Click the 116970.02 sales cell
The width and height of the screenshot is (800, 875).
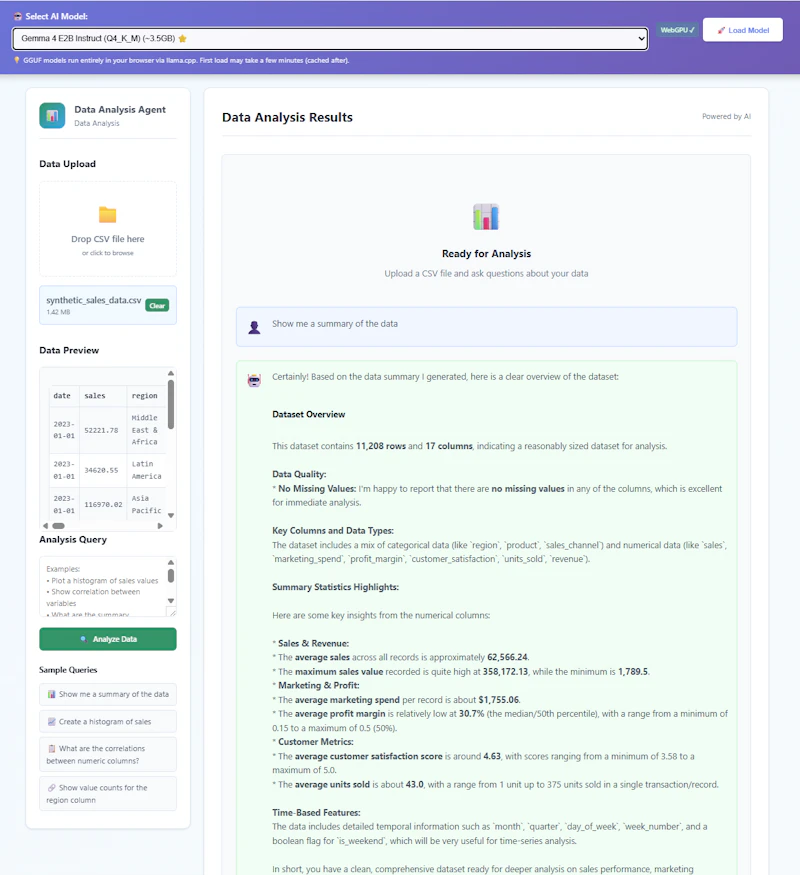(x=103, y=504)
